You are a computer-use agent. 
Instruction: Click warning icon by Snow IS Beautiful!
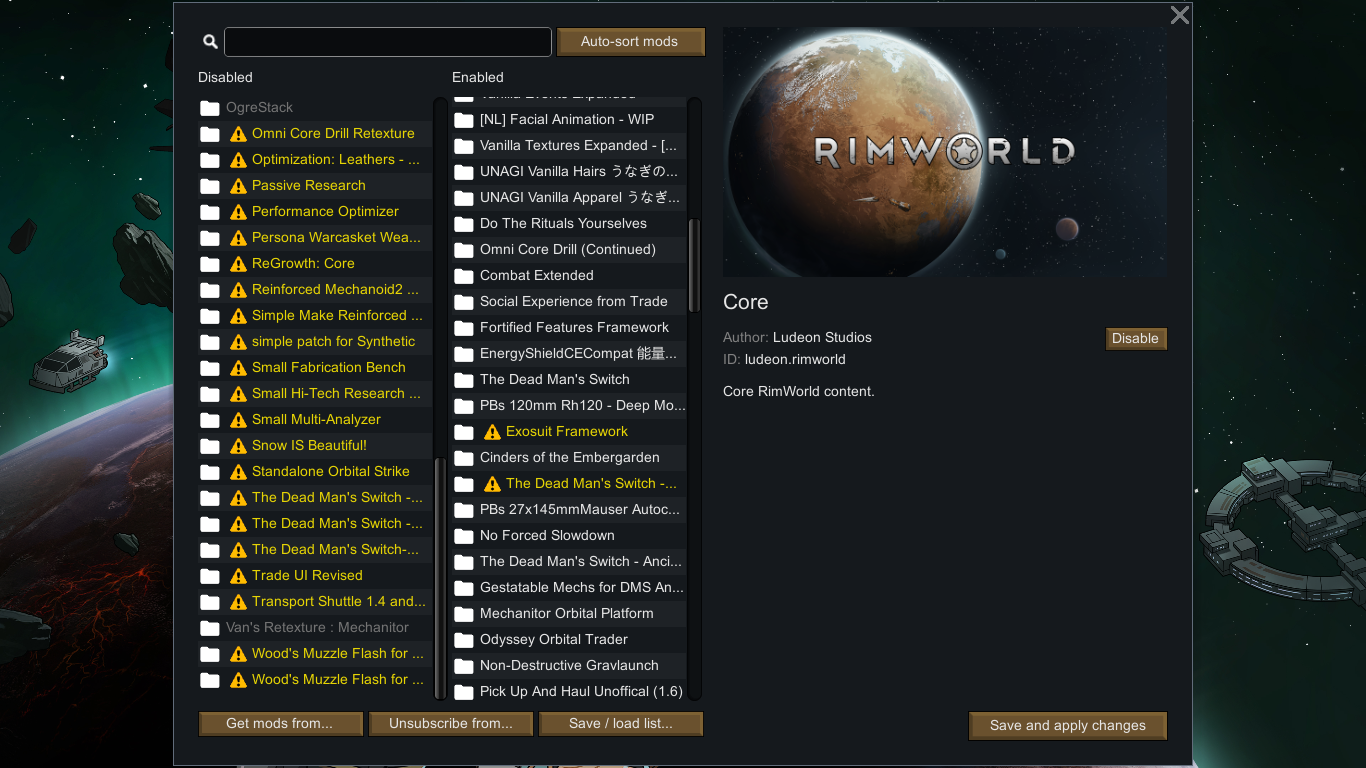point(238,446)
